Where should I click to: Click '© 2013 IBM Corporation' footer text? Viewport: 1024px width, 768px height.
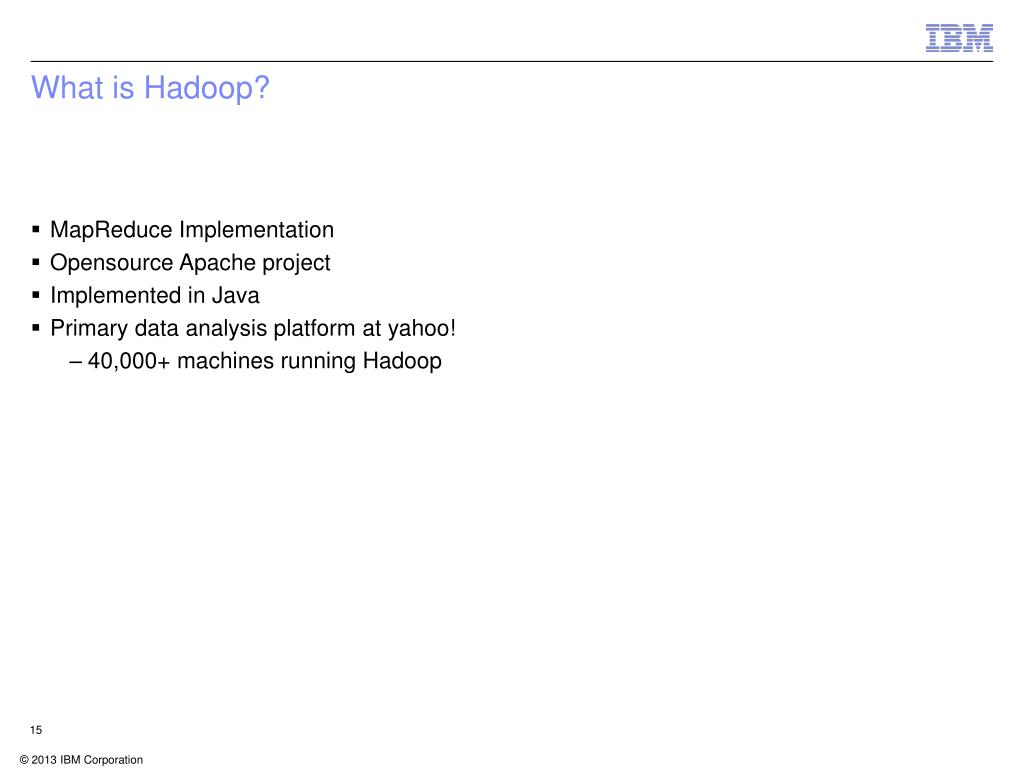82,760
